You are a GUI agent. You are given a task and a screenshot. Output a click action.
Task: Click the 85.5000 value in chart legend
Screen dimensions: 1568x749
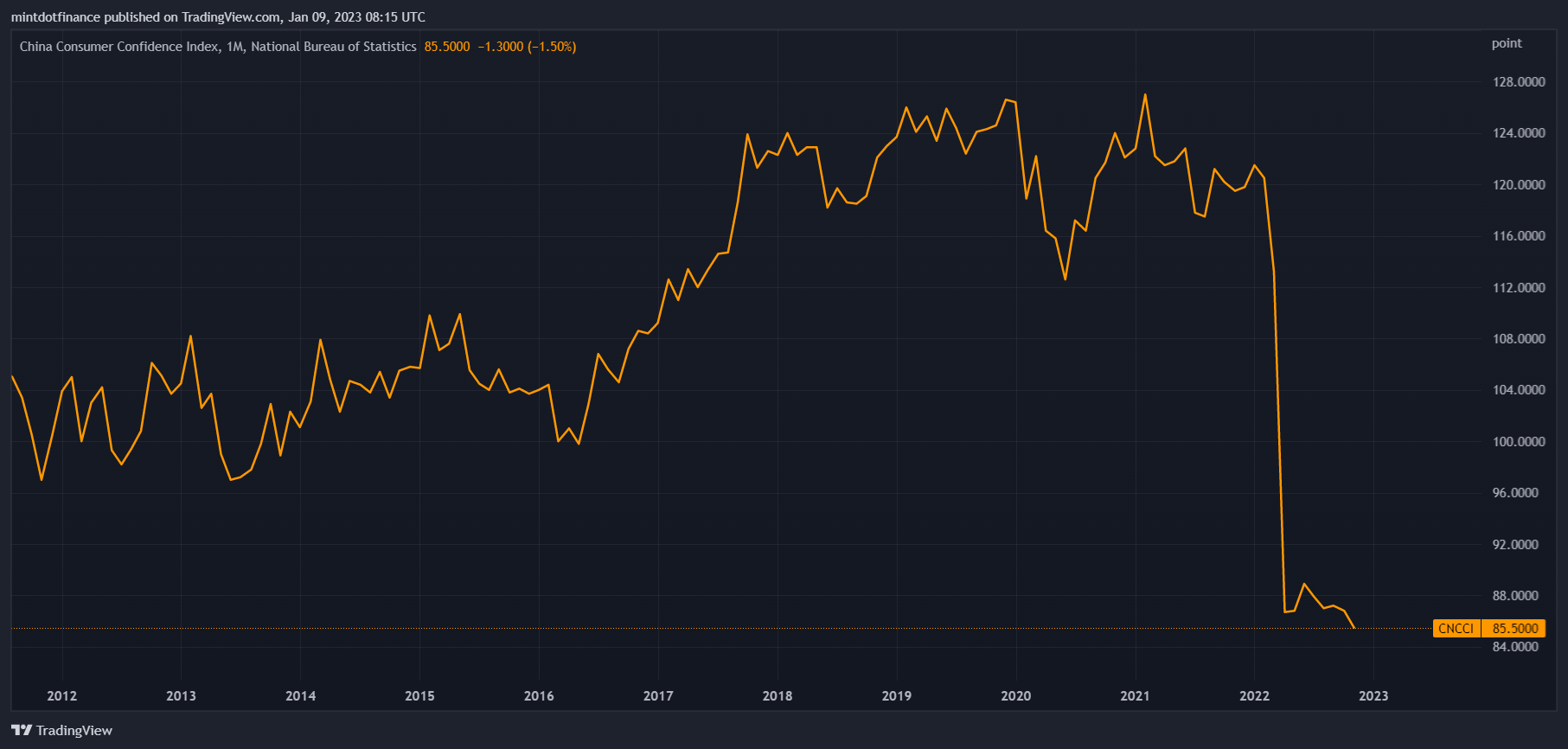[447, 47]
